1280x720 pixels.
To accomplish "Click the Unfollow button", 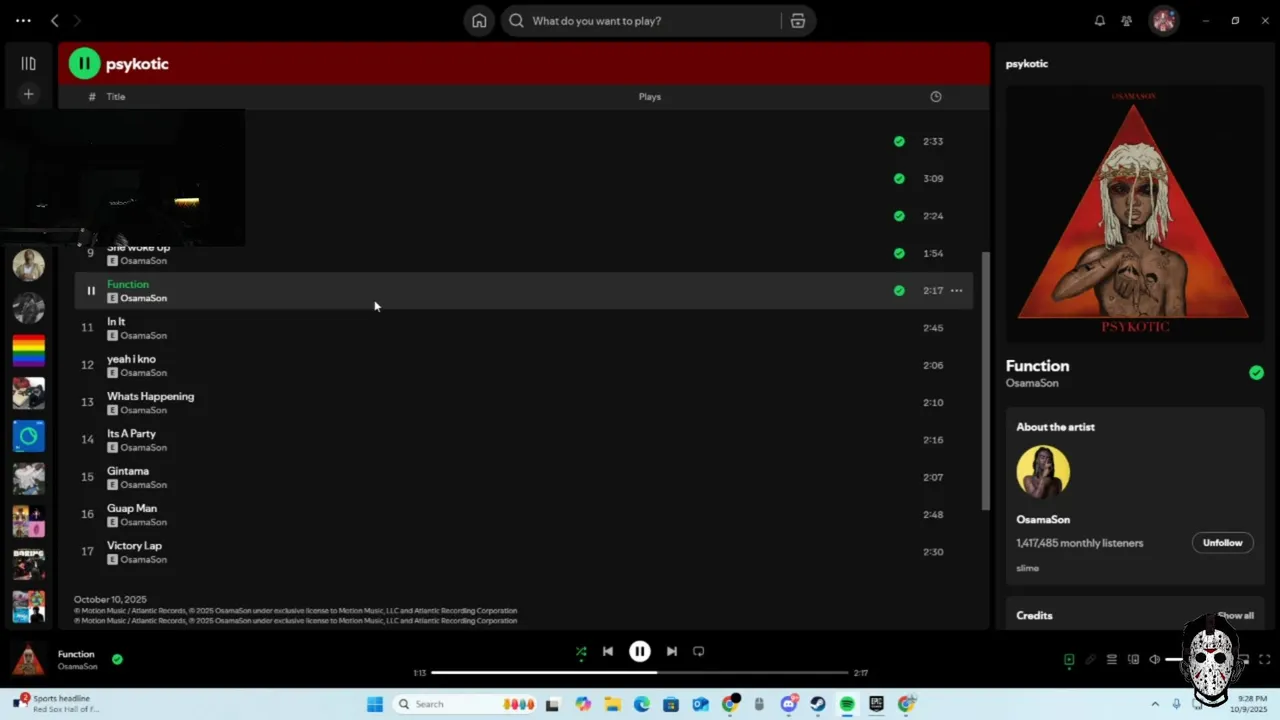I will click(x=1222, y=543).
